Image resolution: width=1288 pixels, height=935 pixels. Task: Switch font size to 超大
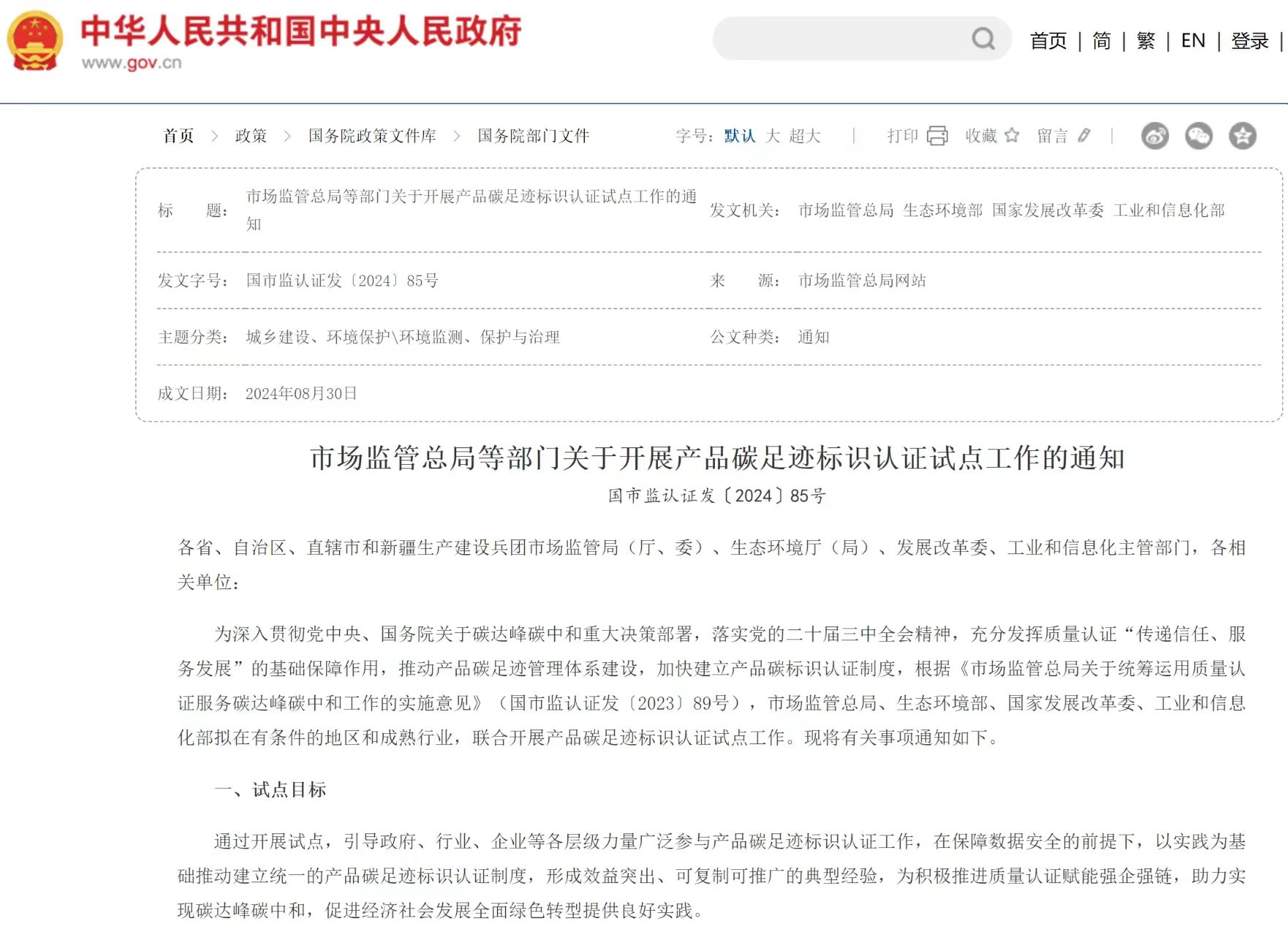click(x=805, y=136)
